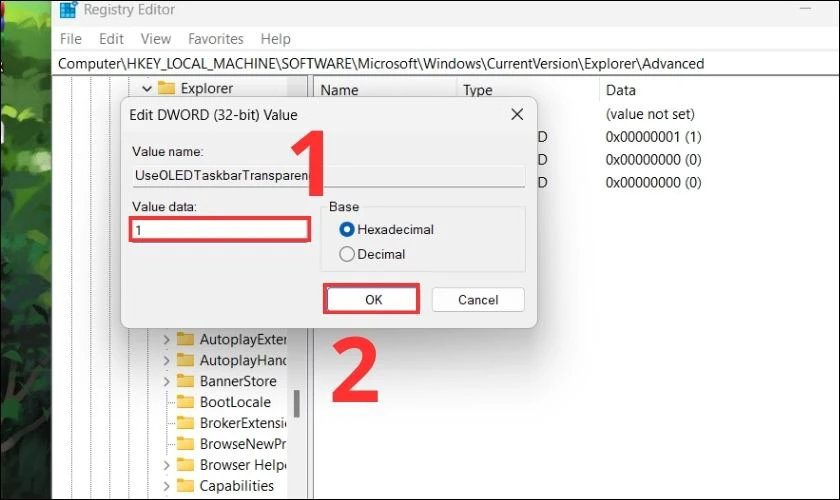Screen dimensions: 840x500
Task: Select the BootLocale tree key
Action: (x=235, y=402)
